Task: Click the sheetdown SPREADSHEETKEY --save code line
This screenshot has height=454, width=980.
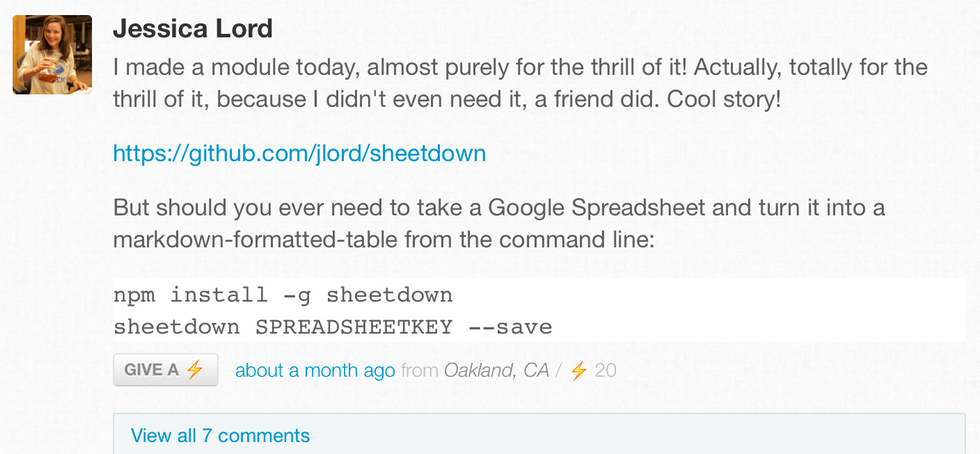Action: pyautogui.click(x=333, y=327)
